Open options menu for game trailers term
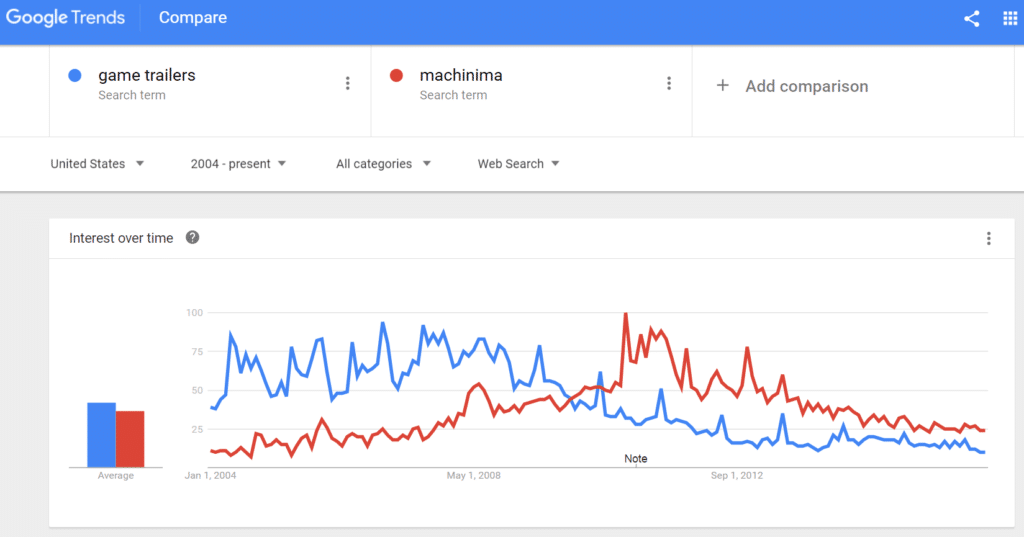 point(347,83)
